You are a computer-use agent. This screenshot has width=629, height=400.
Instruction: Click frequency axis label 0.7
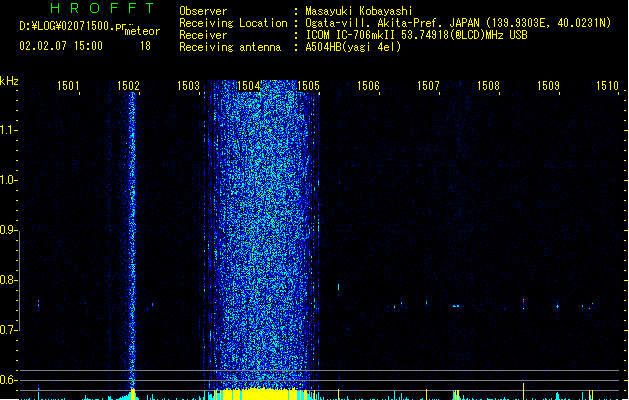(8, 330)
